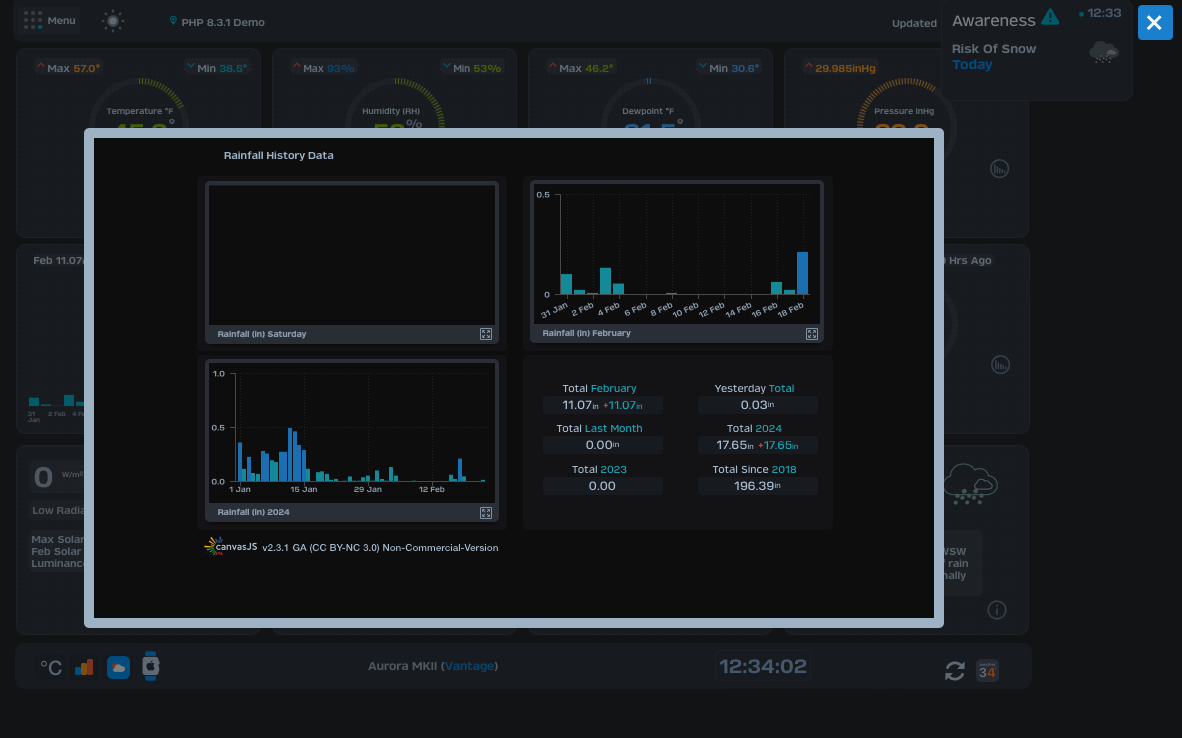Click the Min 30.6° dewpoint badge

tap(728, 68)
